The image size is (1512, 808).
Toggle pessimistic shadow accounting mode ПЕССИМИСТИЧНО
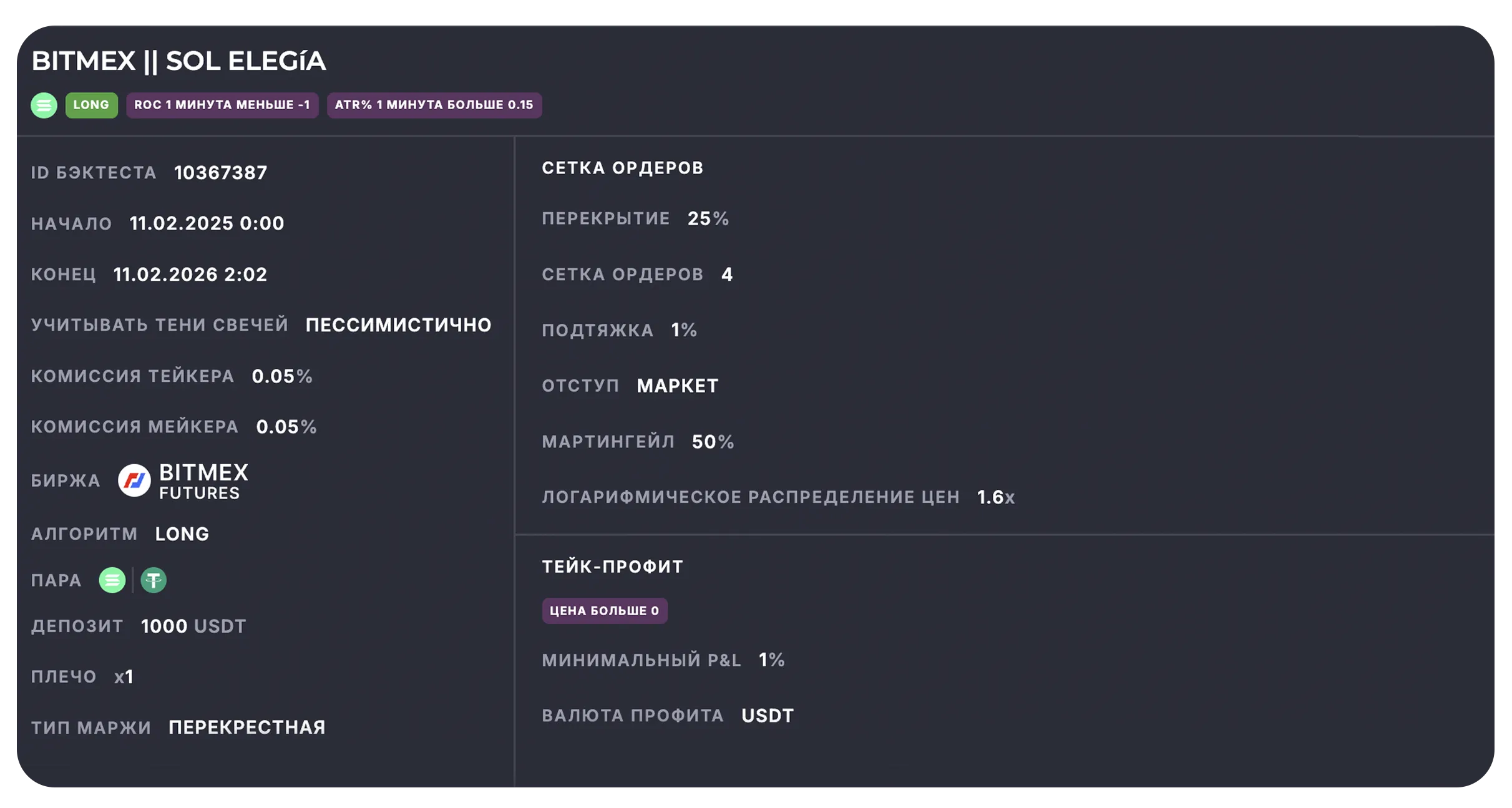[398, 324]
